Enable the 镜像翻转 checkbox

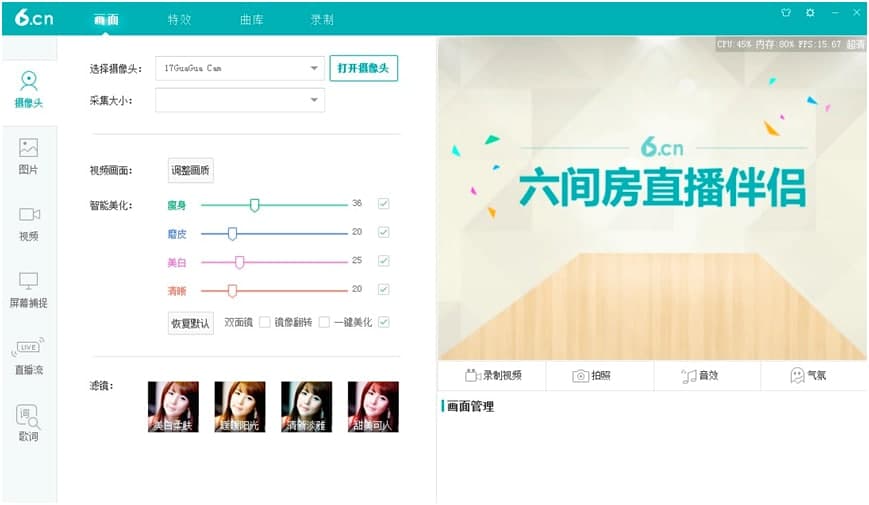point(324,322)
